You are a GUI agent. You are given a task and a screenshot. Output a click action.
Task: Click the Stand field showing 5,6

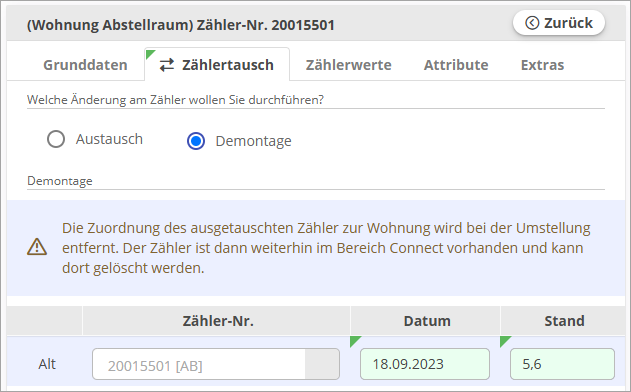tap(563, 364)
